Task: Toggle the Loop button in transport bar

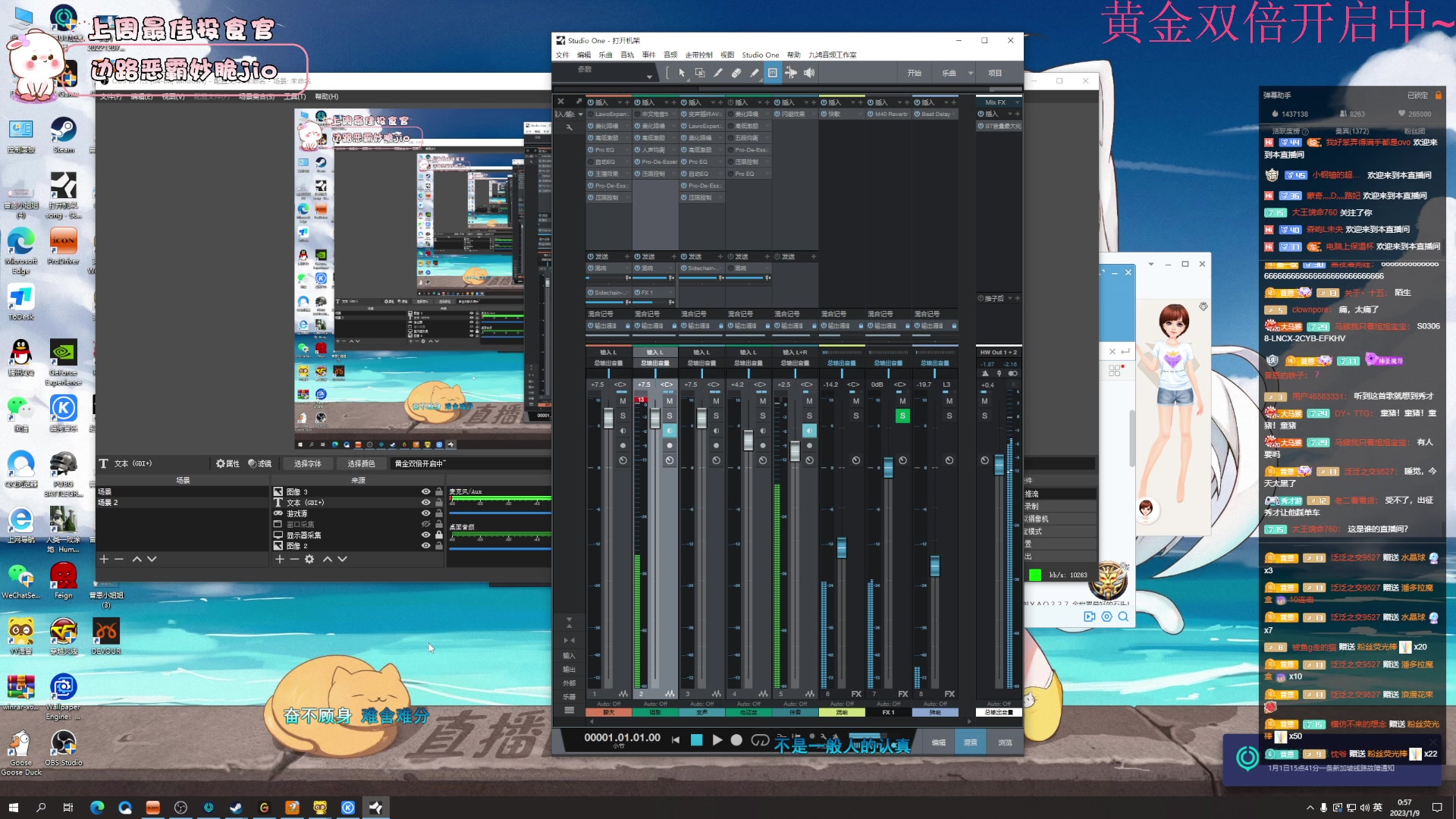Action: click(760, 740)
